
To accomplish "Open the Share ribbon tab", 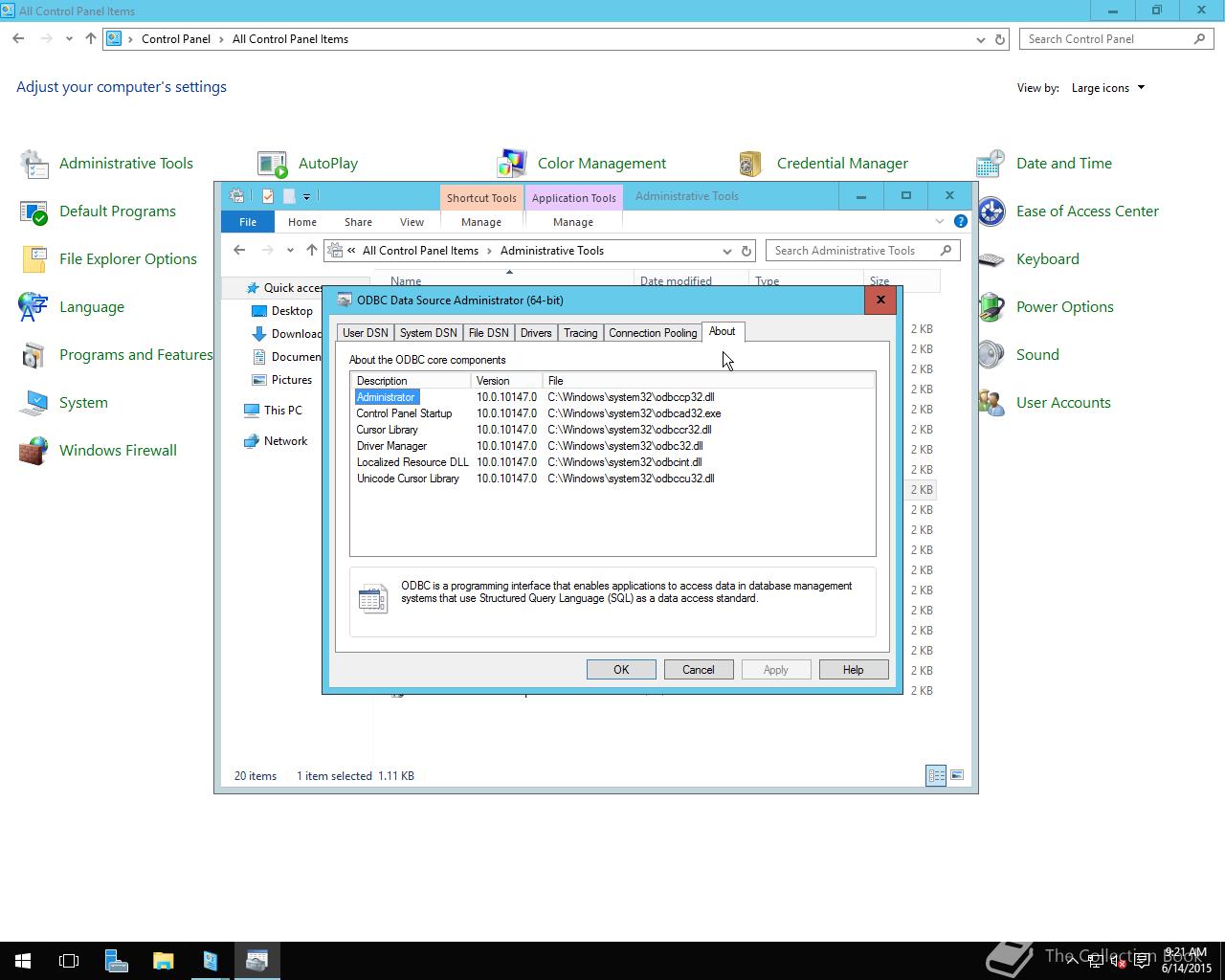I will [x=358, y=222].
